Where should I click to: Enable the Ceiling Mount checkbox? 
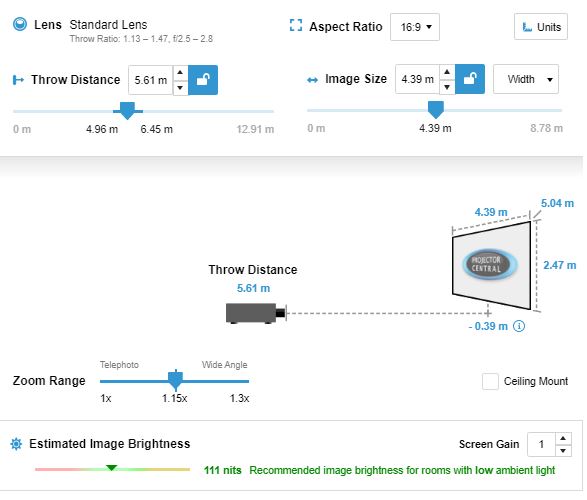point(490,381)
